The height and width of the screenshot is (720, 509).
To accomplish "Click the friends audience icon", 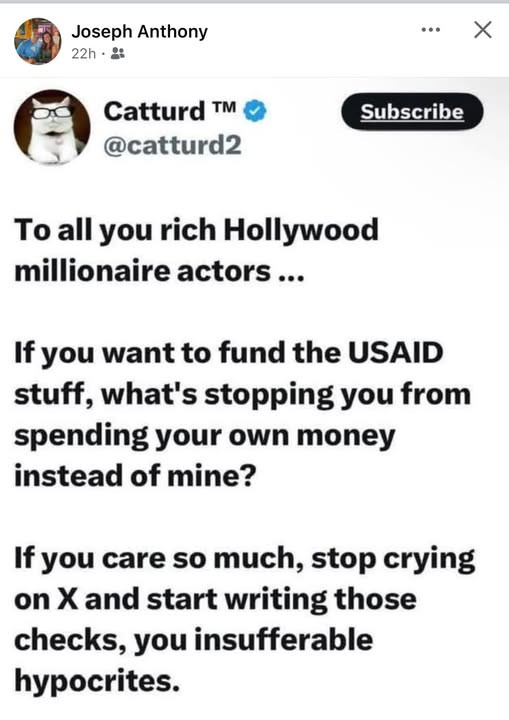I will coord(118,54).
